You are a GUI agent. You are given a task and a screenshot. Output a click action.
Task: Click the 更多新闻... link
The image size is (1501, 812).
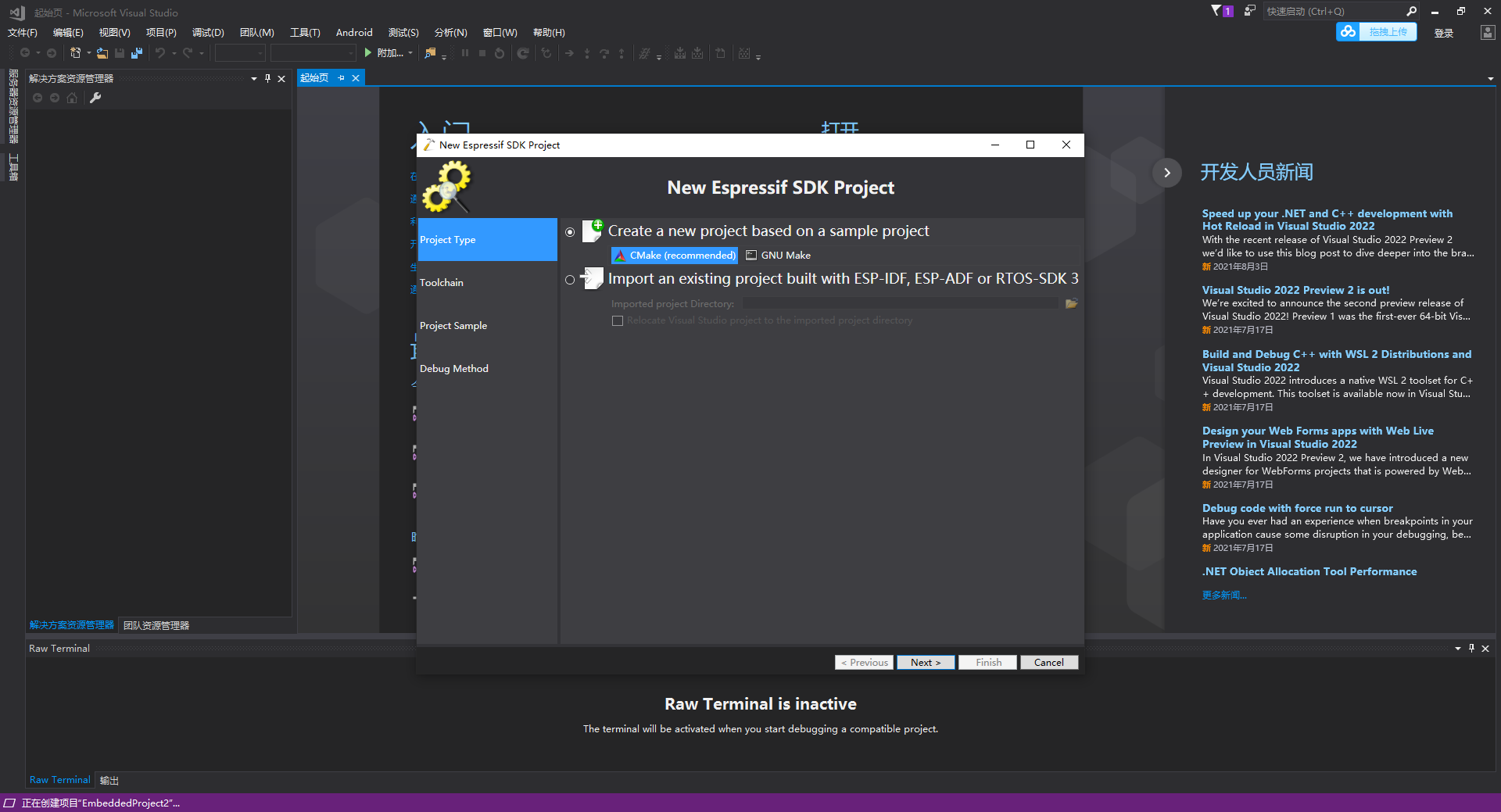(x=1224, y=595)
